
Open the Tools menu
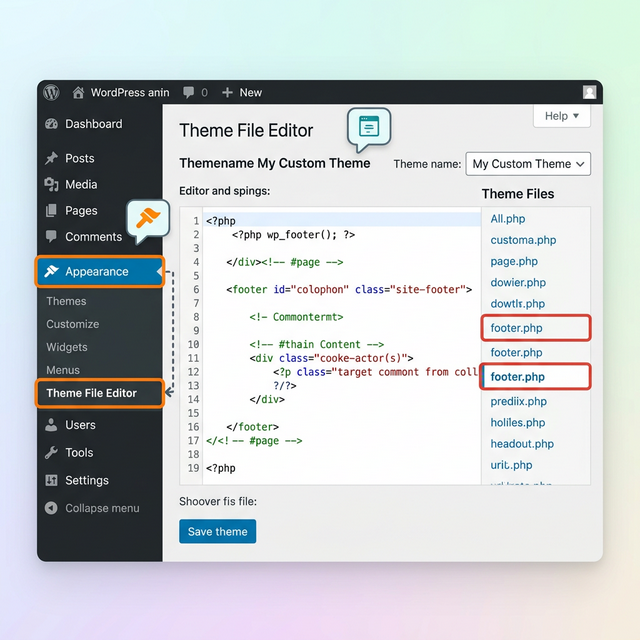(x=79, y=452)
